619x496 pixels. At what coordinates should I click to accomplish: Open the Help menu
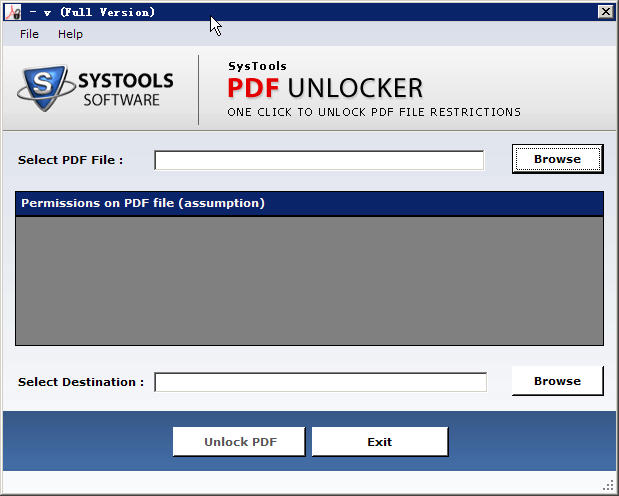tap(70, 34)
